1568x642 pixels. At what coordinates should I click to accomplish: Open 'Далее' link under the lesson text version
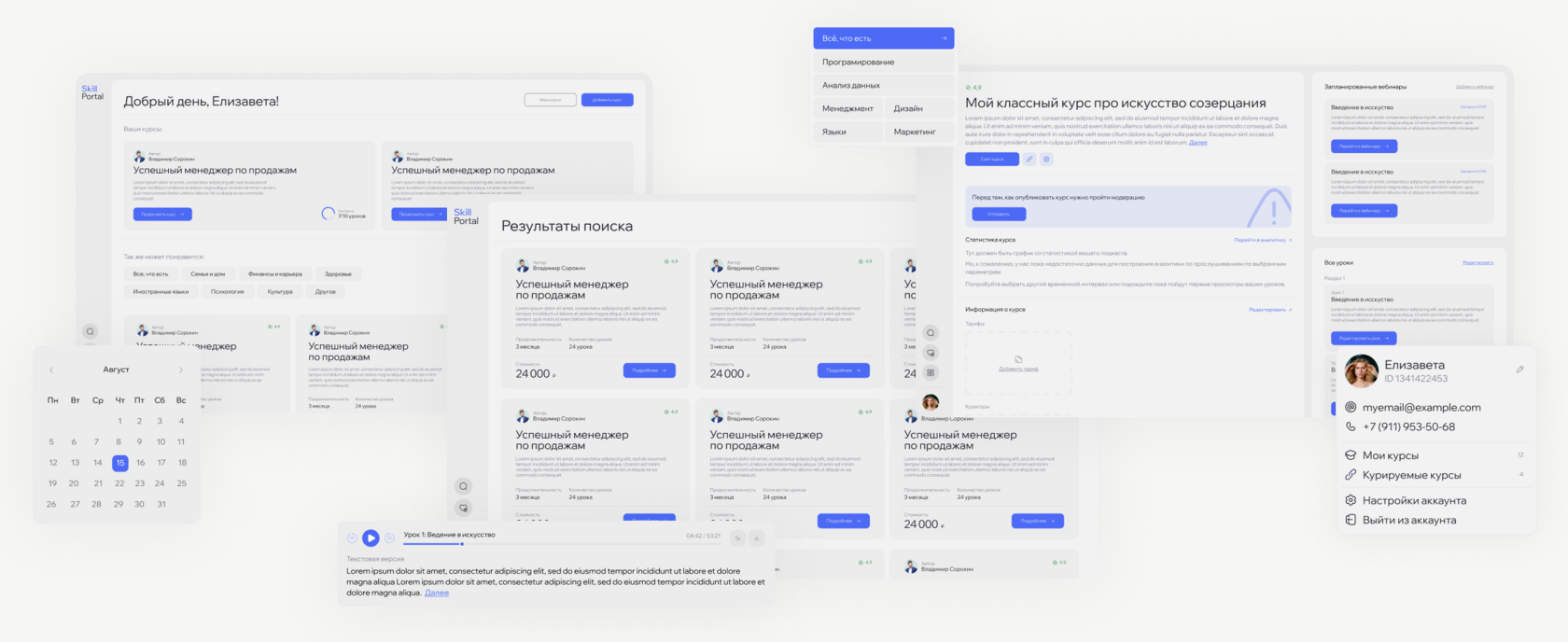[x=437, y=593]
